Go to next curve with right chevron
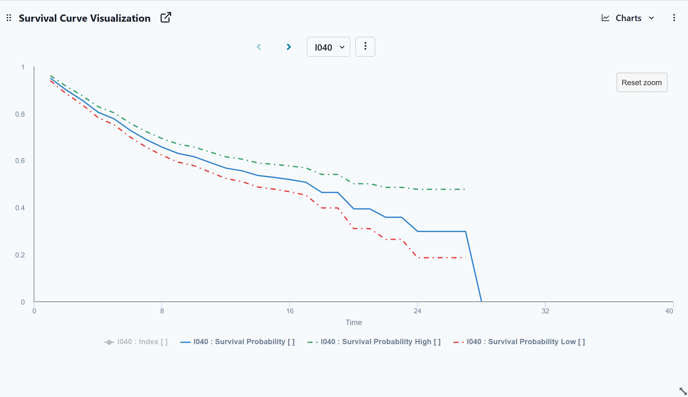 (x=288, y=47)
